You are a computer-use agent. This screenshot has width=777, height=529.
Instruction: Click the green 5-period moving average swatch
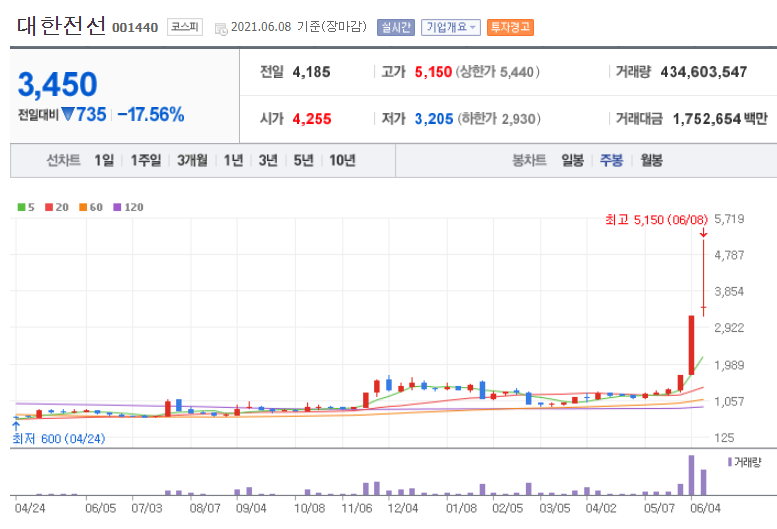tap(21, 207)
